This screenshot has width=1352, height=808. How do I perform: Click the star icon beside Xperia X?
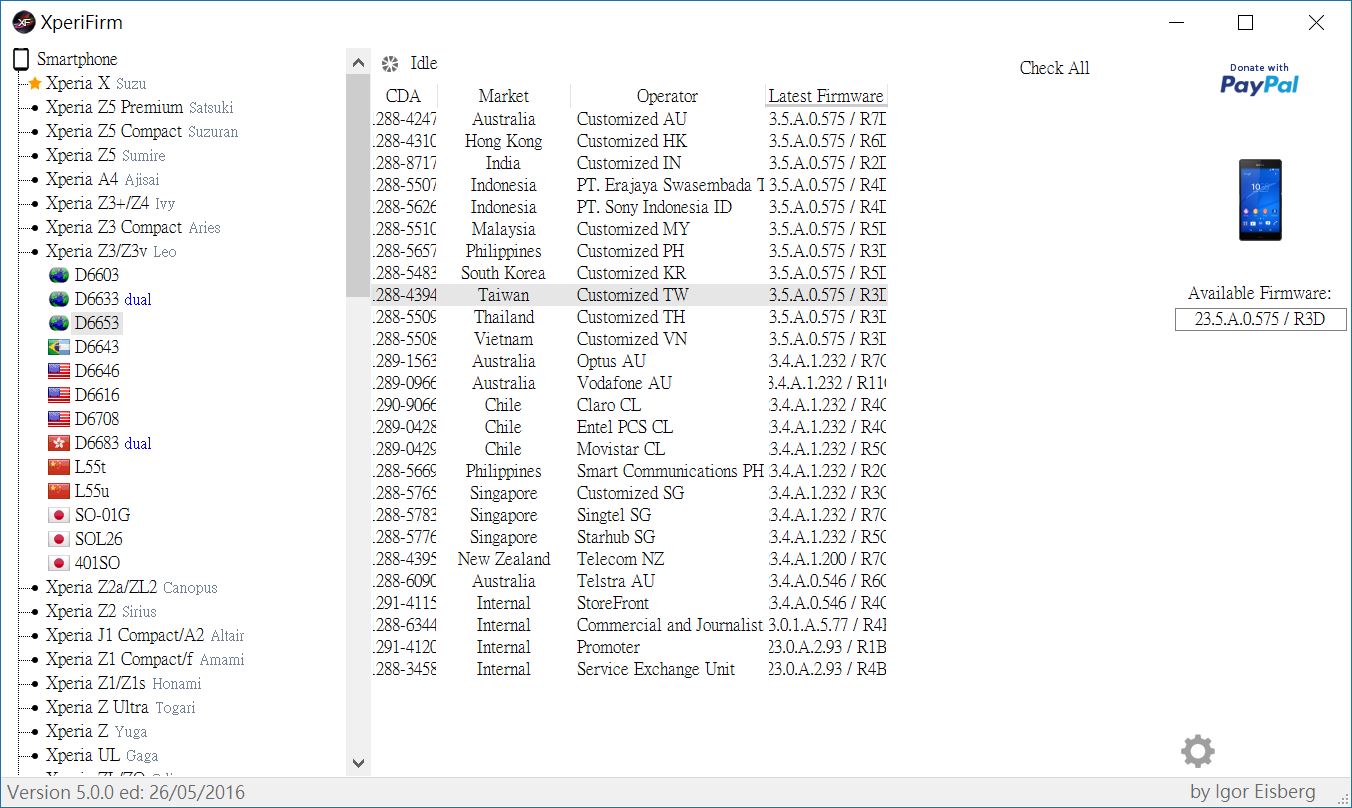(35, 84)
